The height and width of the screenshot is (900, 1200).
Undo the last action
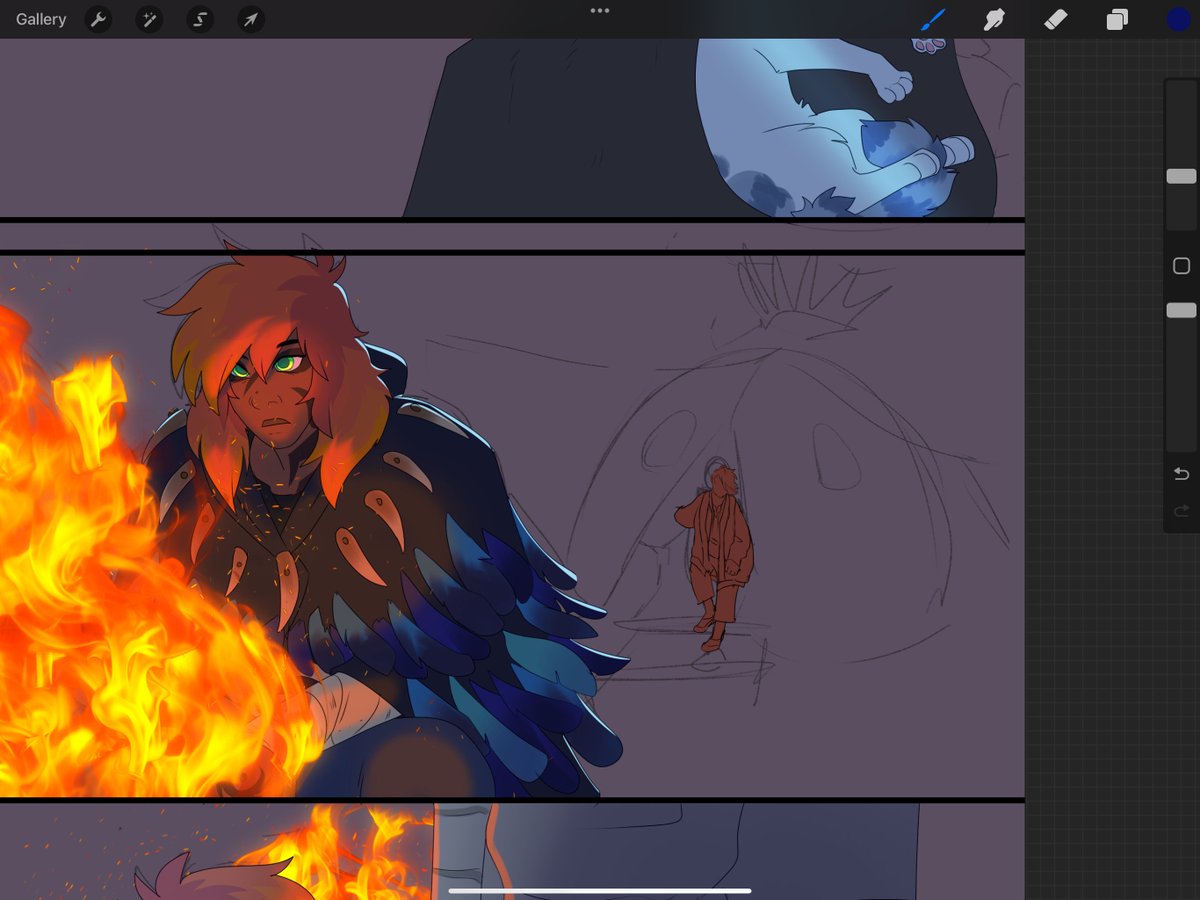click(x=1181, y=473)
